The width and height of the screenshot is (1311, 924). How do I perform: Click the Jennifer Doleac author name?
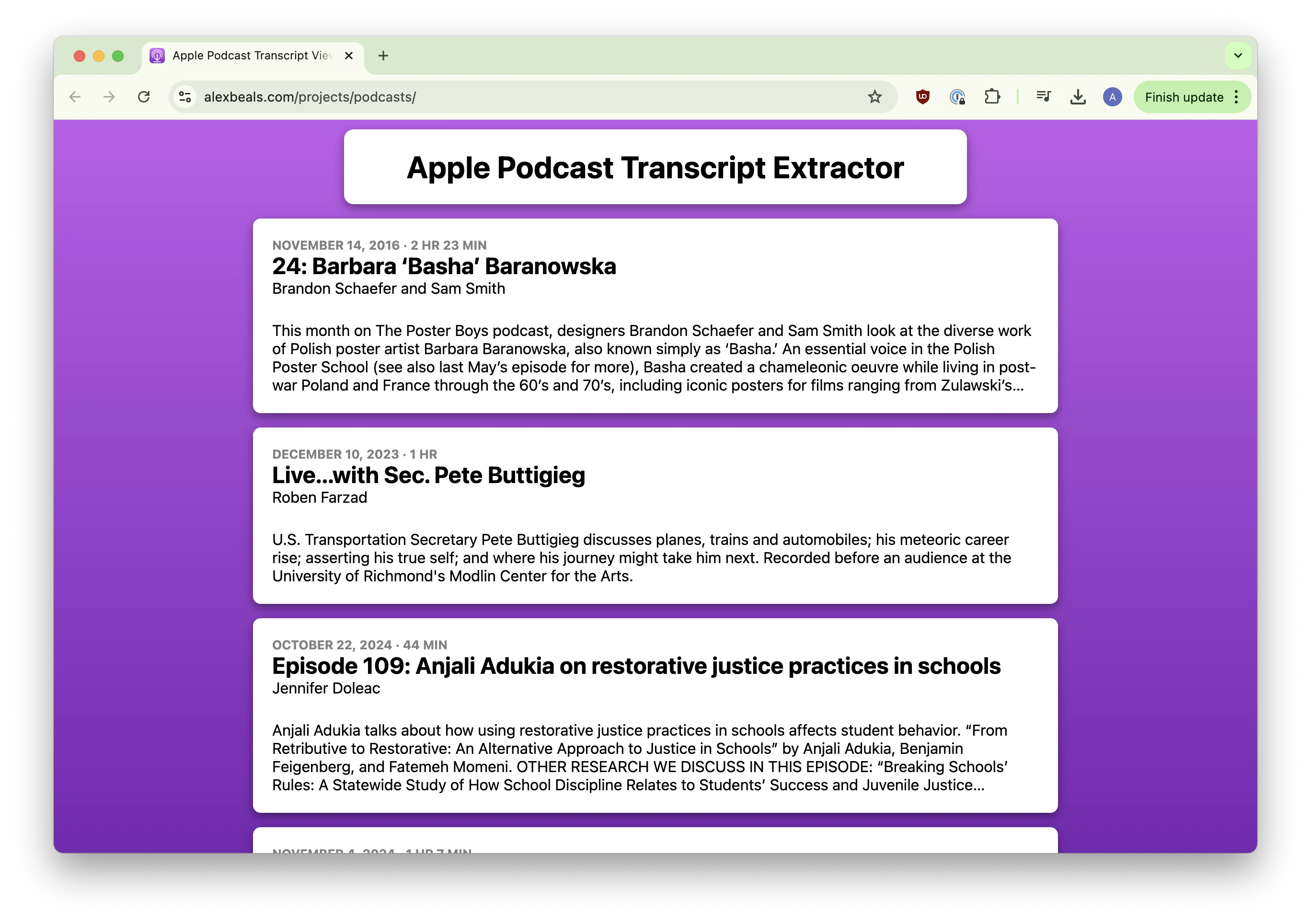click(x=325, y=688)
